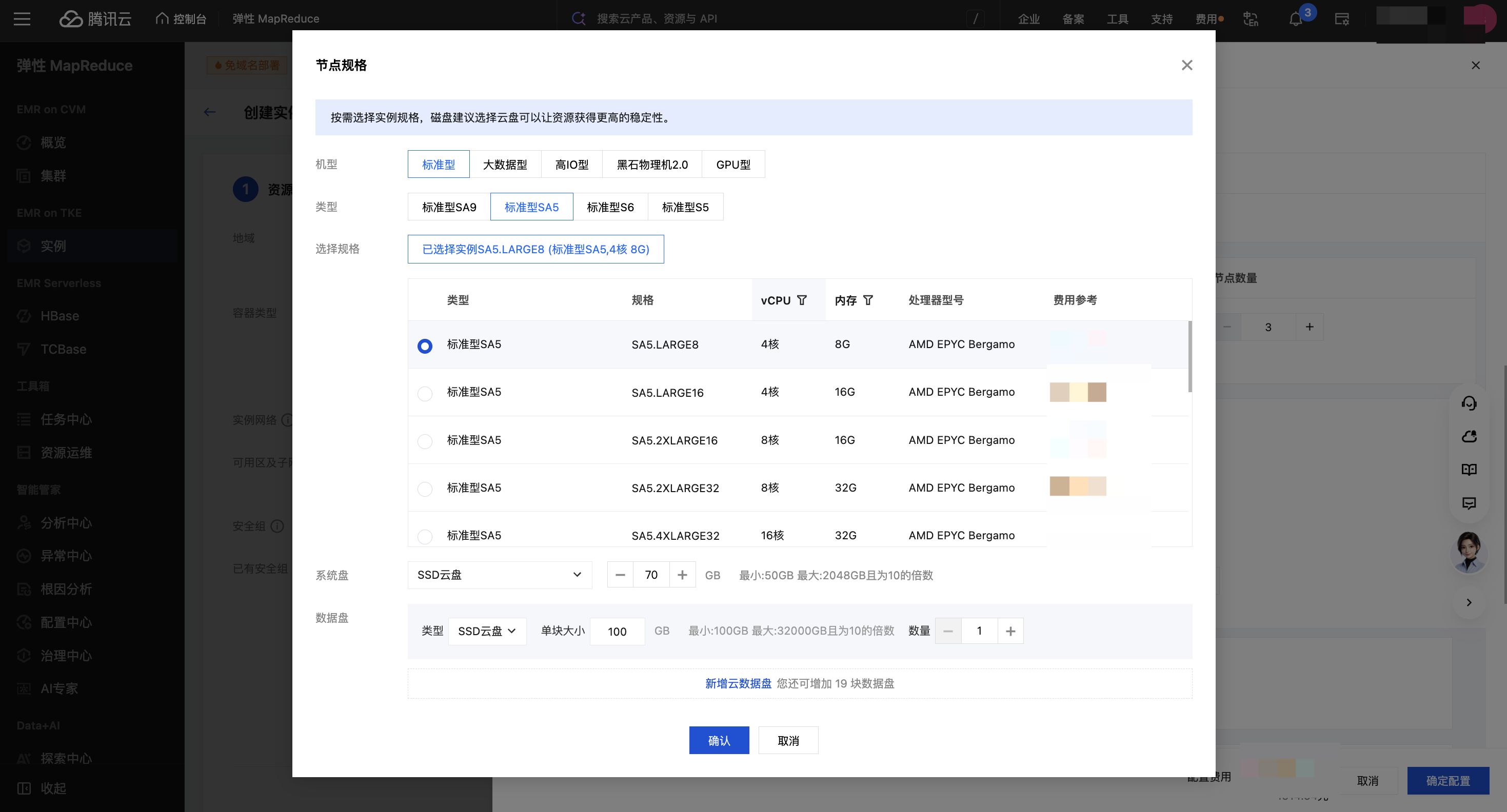Decrease system disk size
Screen dimensions: 1507x812
tap(620, 575)
